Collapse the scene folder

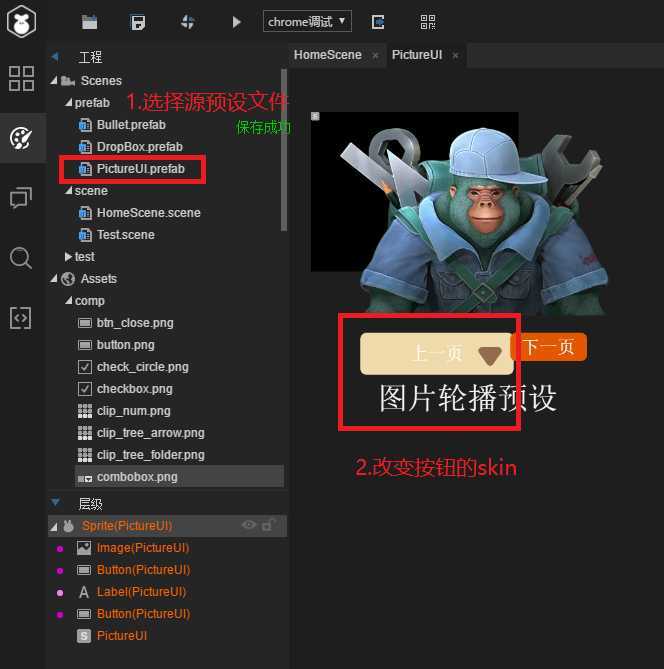click(69, 190)
